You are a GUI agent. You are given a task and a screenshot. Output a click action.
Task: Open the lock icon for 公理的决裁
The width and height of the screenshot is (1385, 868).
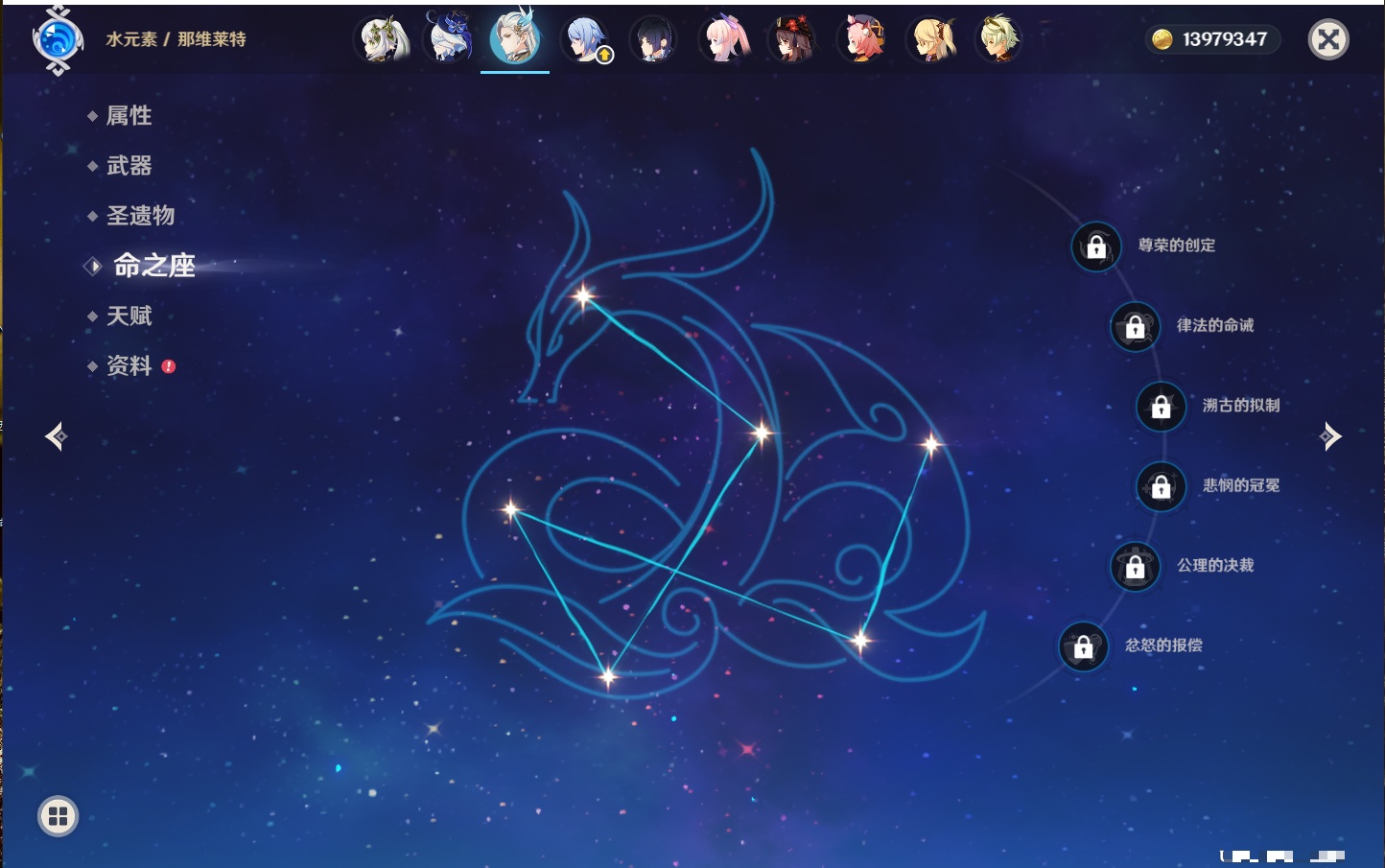[1136, 567]
